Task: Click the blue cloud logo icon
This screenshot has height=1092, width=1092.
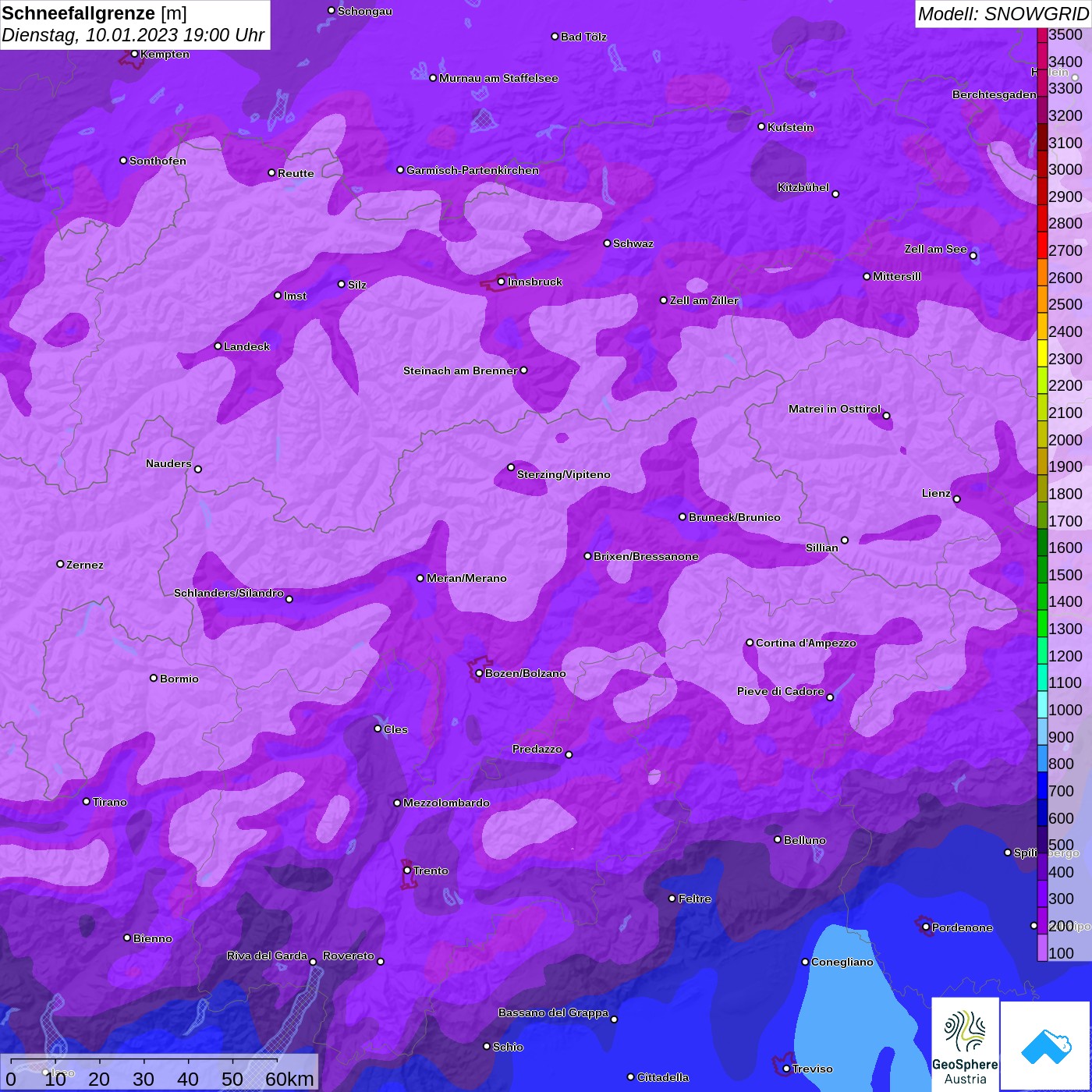Action: tap(1046, 1046)
